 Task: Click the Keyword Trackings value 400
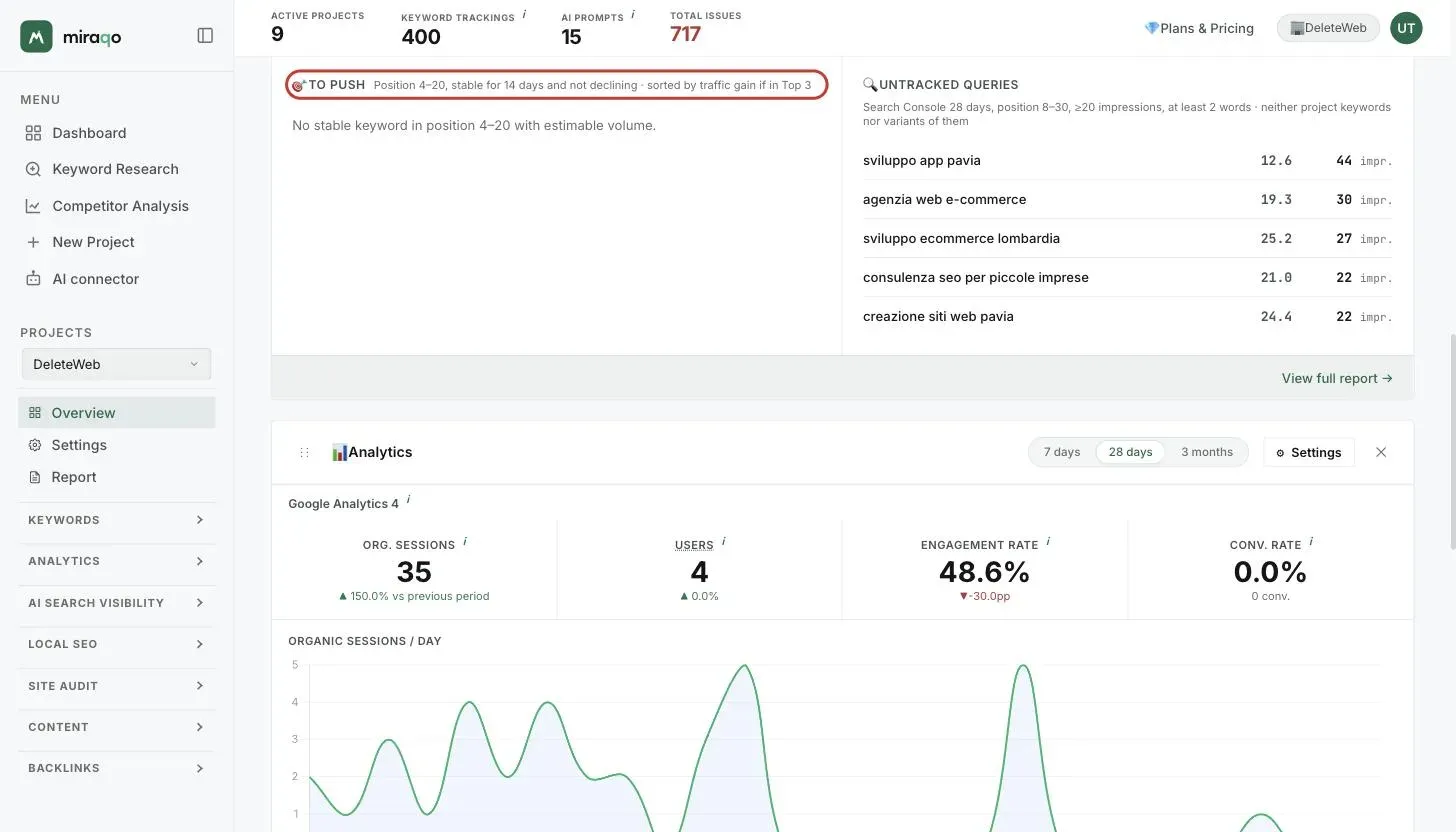pos(421,37)
